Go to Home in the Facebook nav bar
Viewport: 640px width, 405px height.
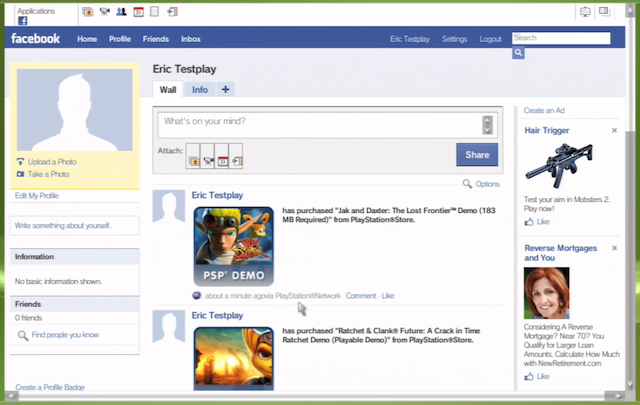(87, 39)
